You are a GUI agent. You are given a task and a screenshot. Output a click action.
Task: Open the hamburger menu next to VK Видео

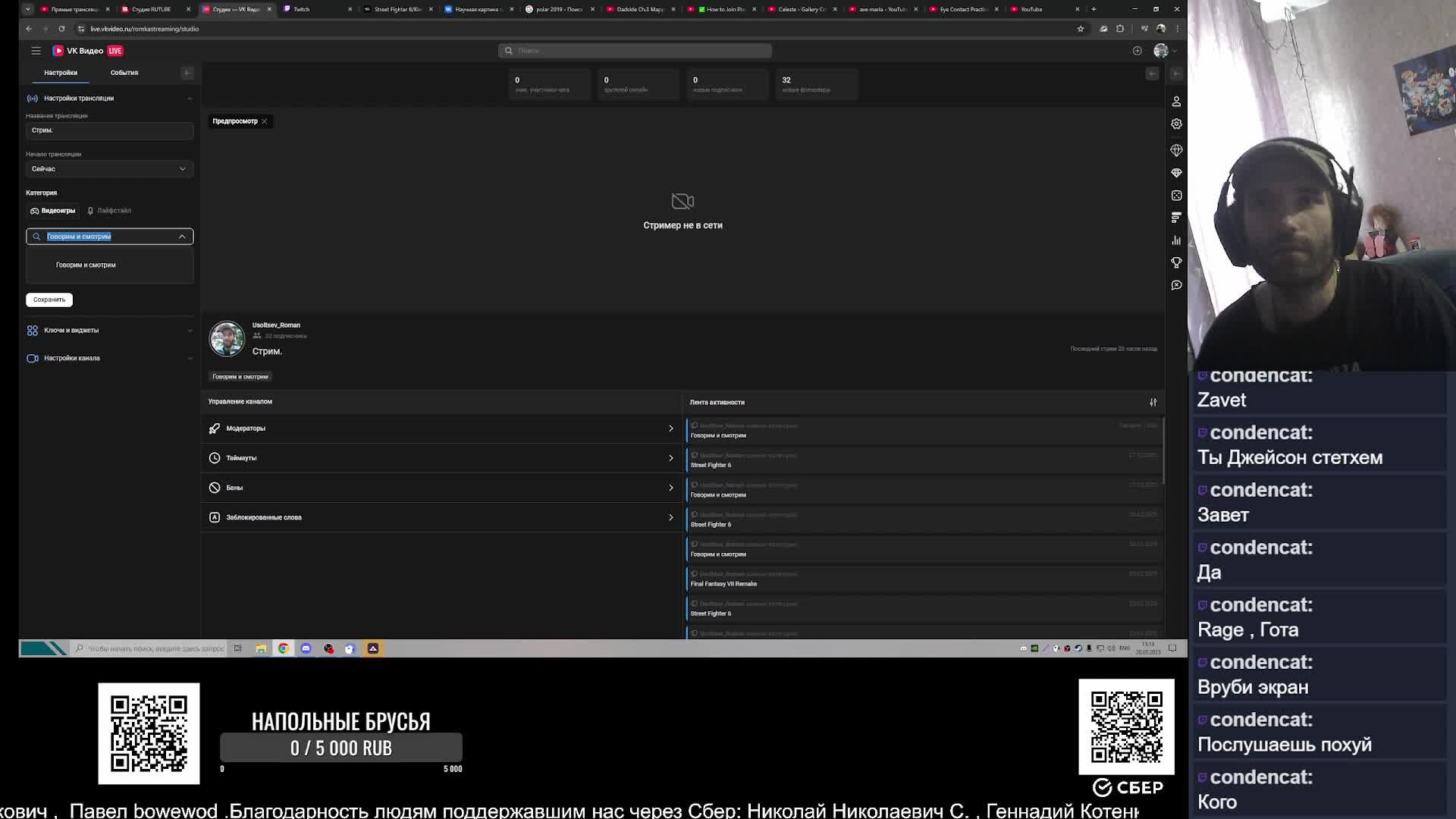coord(36,51)
